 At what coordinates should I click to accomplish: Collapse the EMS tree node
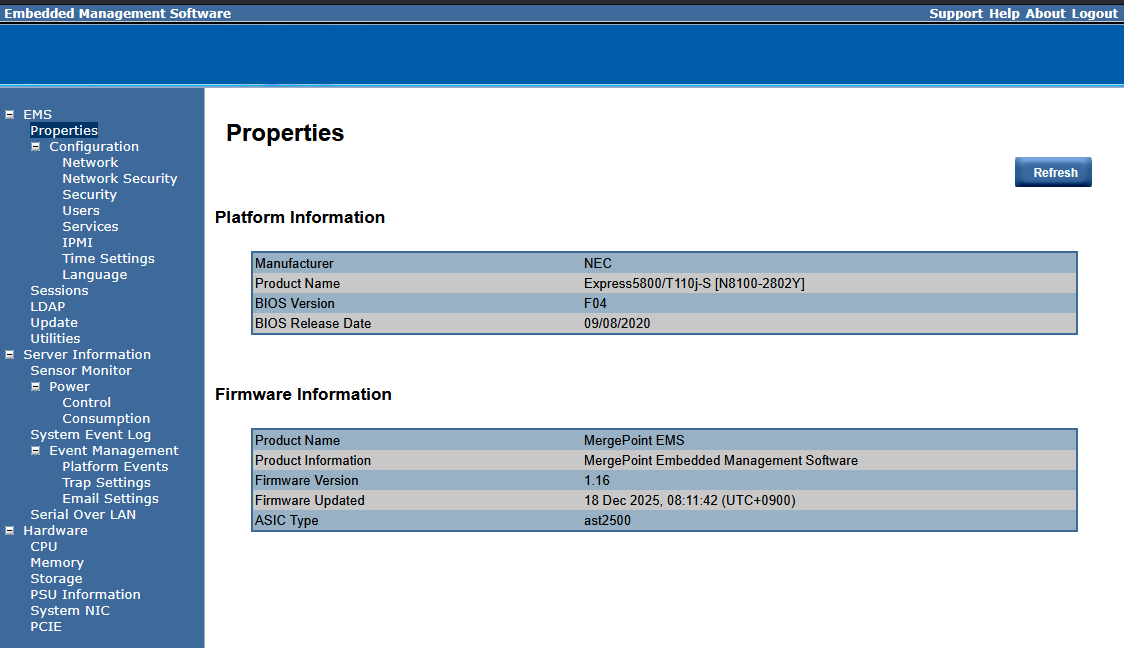point(10,115)
